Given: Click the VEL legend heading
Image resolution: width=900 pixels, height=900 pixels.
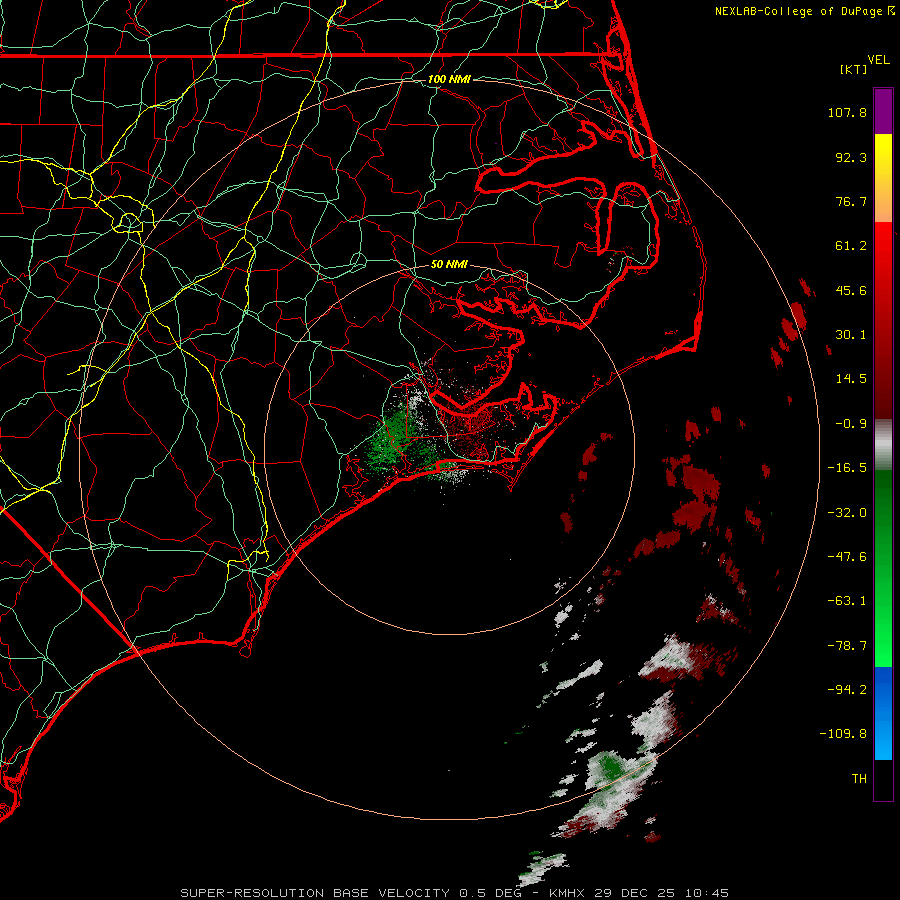Looking at the screenshot, I should [878, 60].
